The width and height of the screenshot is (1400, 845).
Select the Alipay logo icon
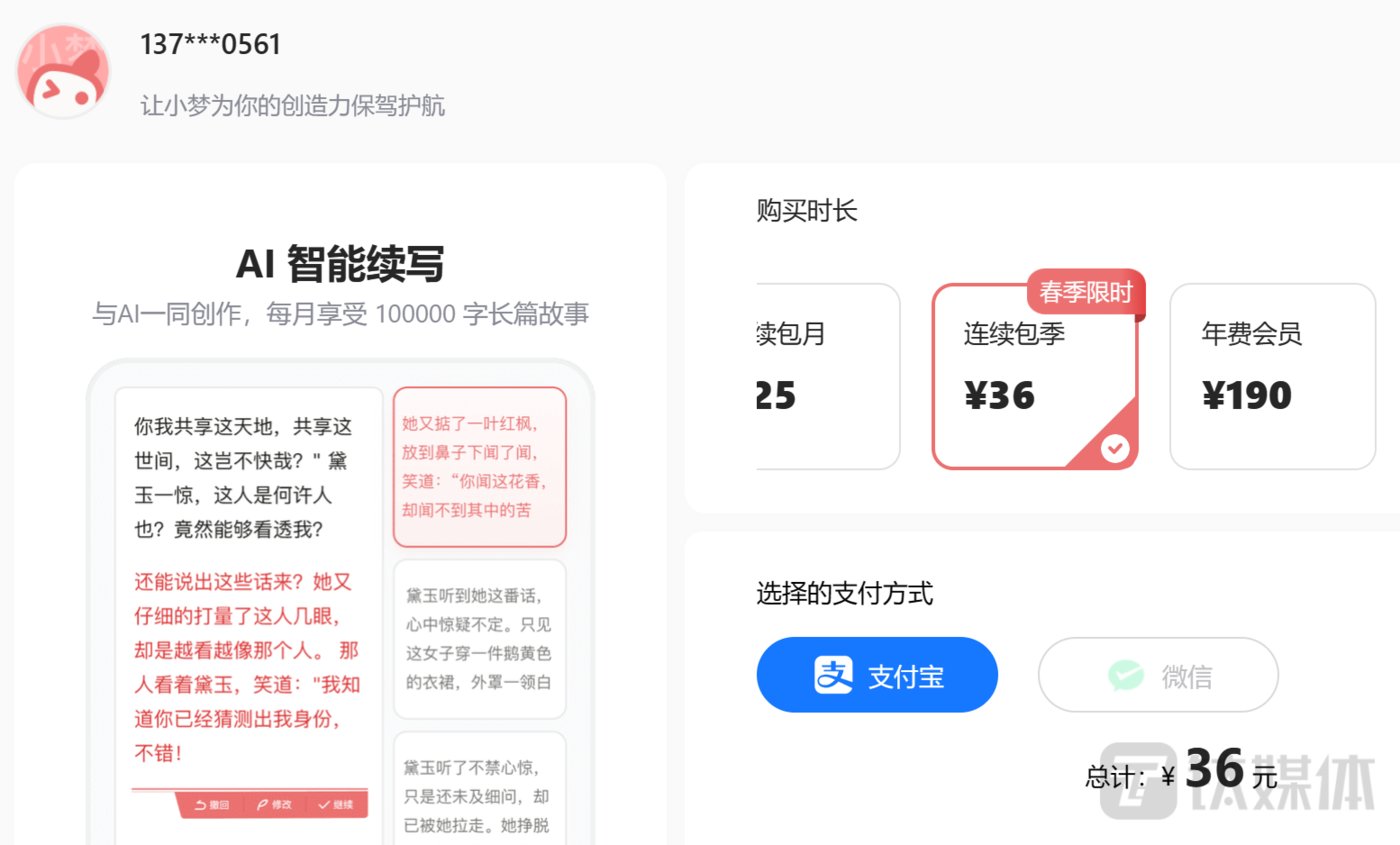tap(833, 675)
